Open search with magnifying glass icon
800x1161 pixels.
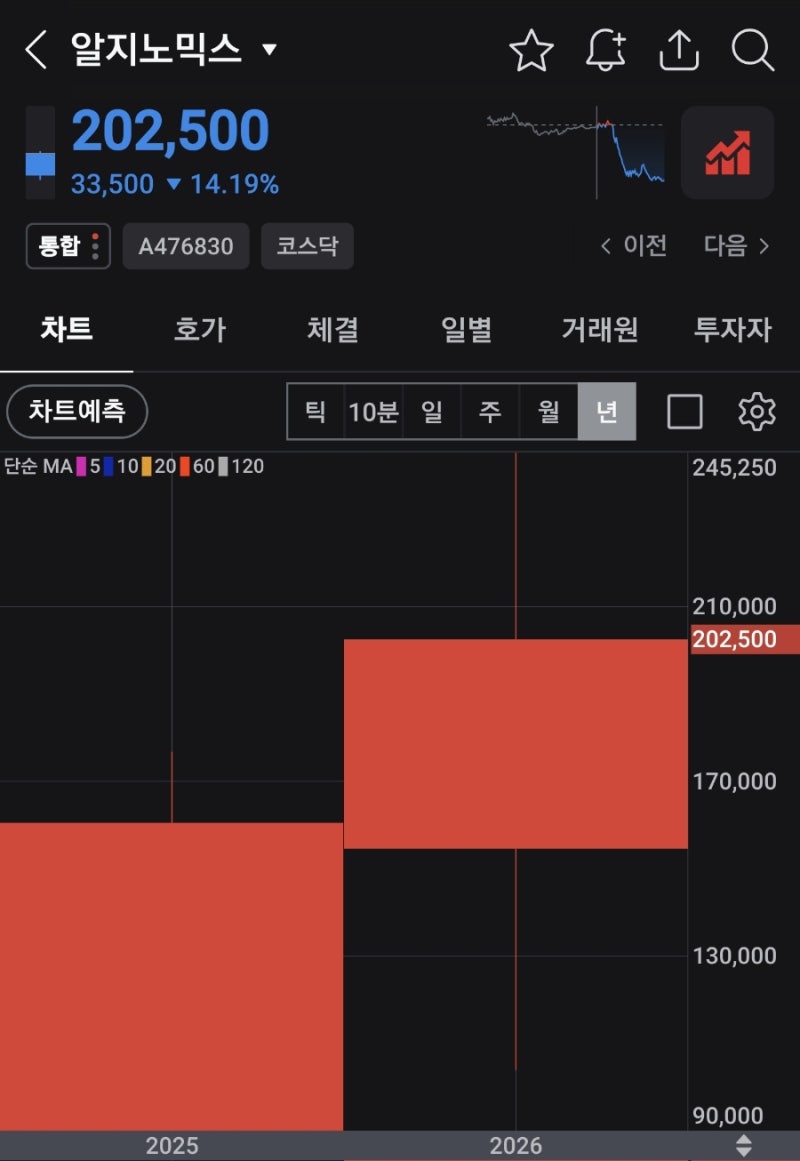pyautogui.click(x=753, y=50)
